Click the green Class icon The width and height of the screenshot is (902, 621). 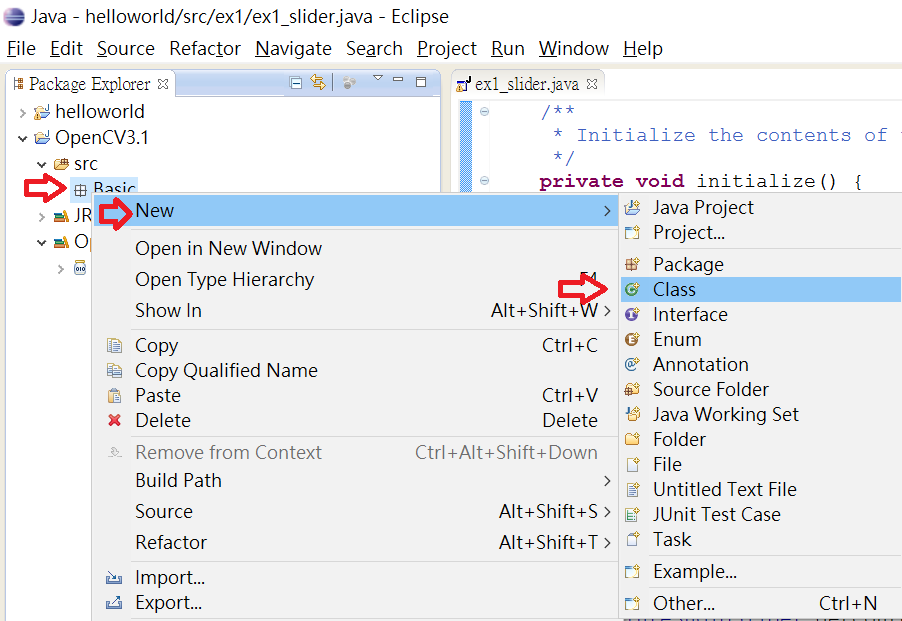point(632,289)
